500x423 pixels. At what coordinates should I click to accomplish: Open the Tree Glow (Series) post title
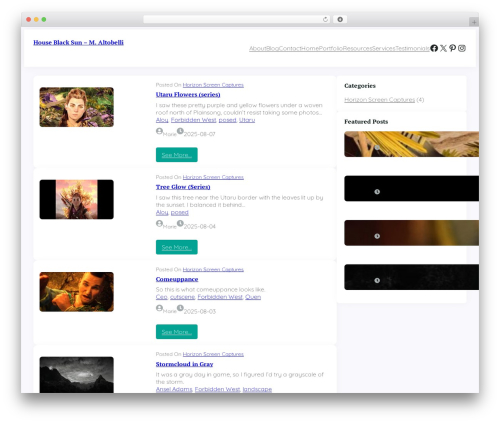[183, 187]
